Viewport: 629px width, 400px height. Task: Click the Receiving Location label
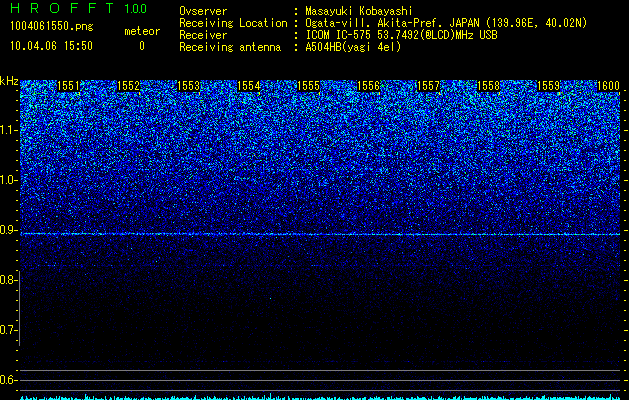233,23
